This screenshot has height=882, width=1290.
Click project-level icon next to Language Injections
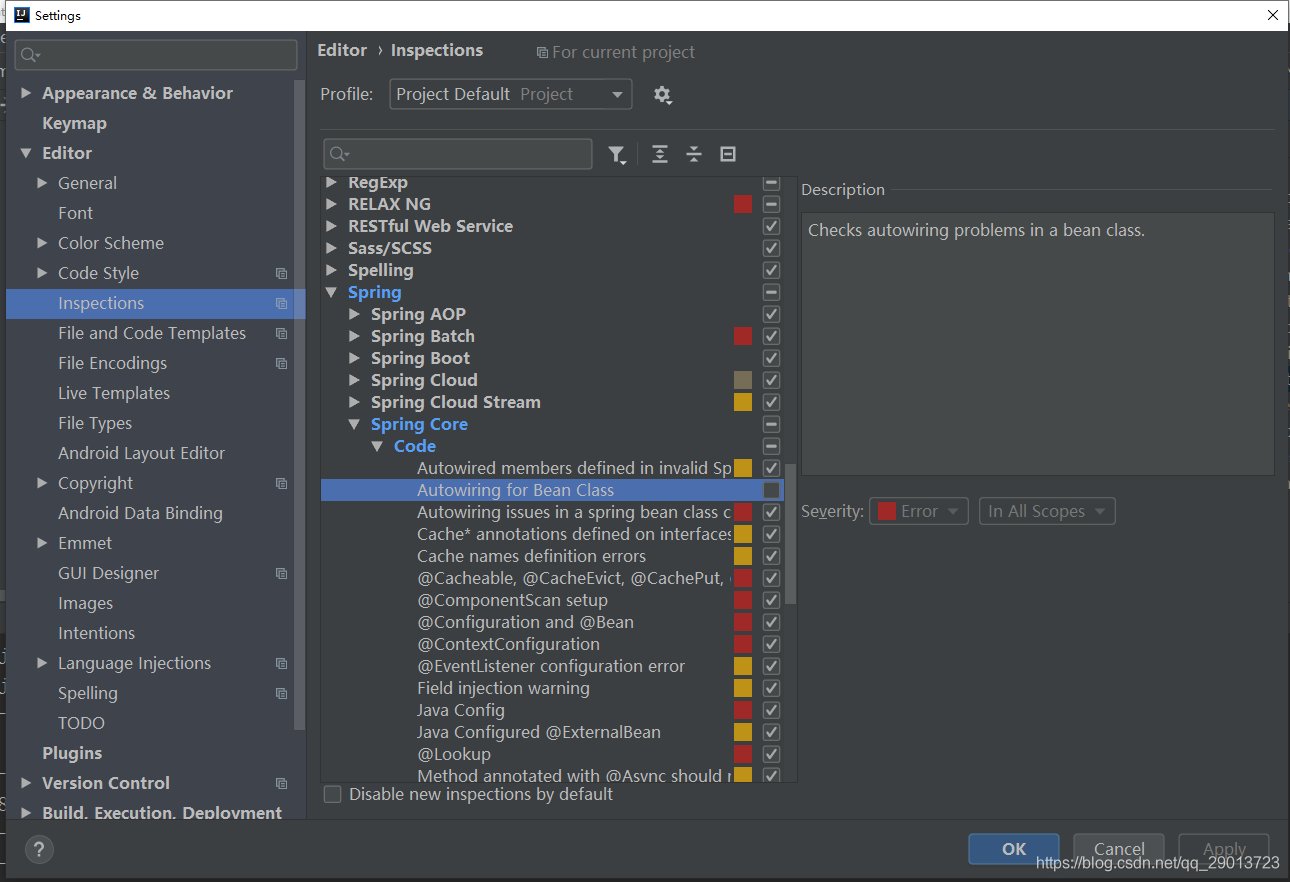(281, 663)
